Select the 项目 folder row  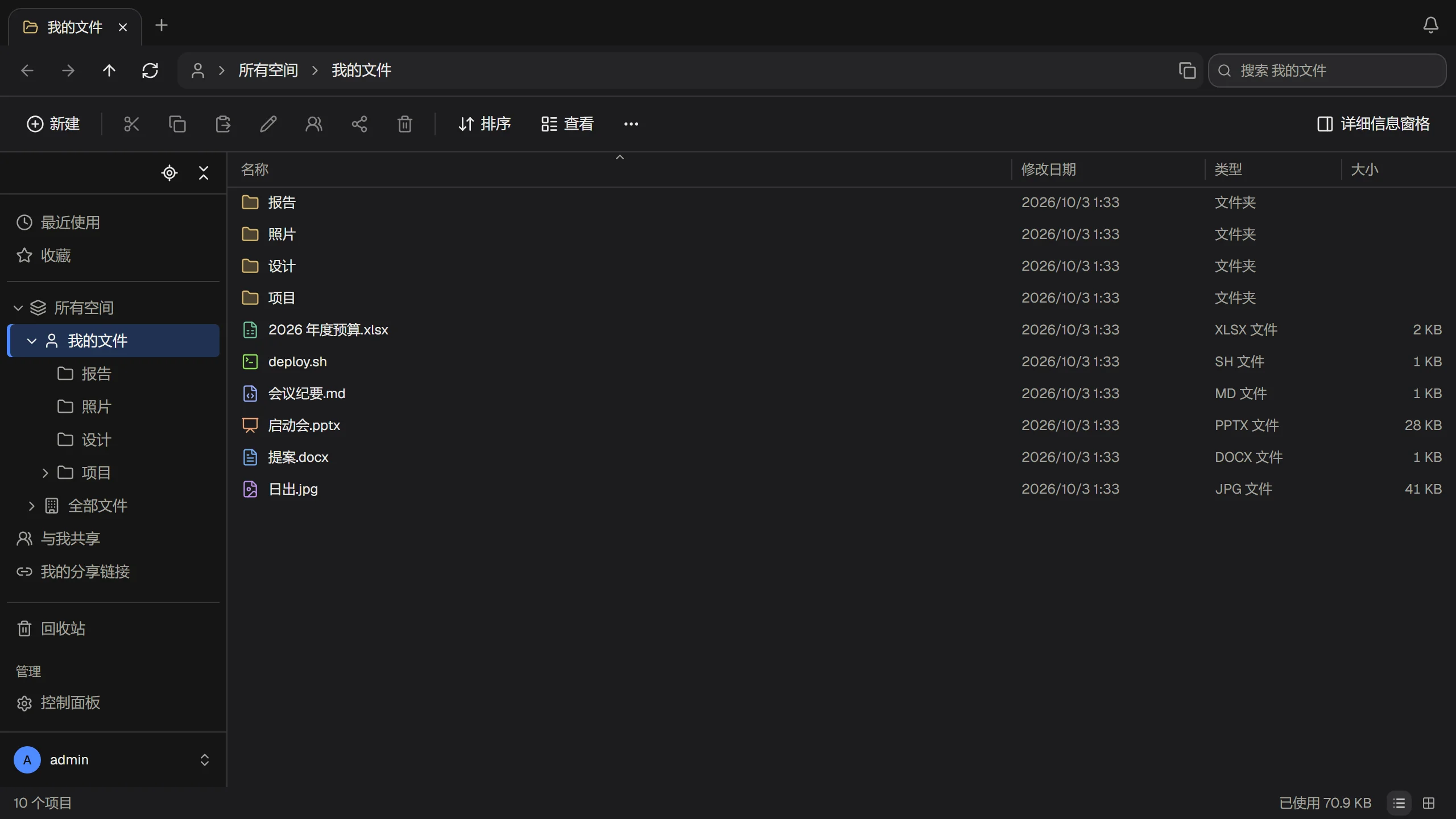(842, 298)
